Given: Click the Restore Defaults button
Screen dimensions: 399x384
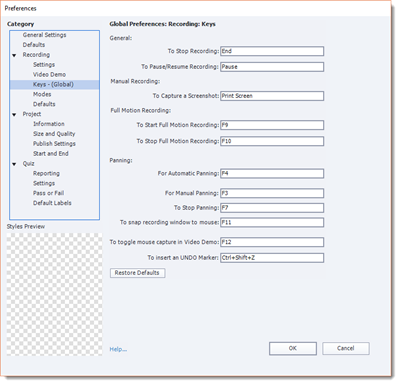Looking at the screenshot, I should 137,273.
